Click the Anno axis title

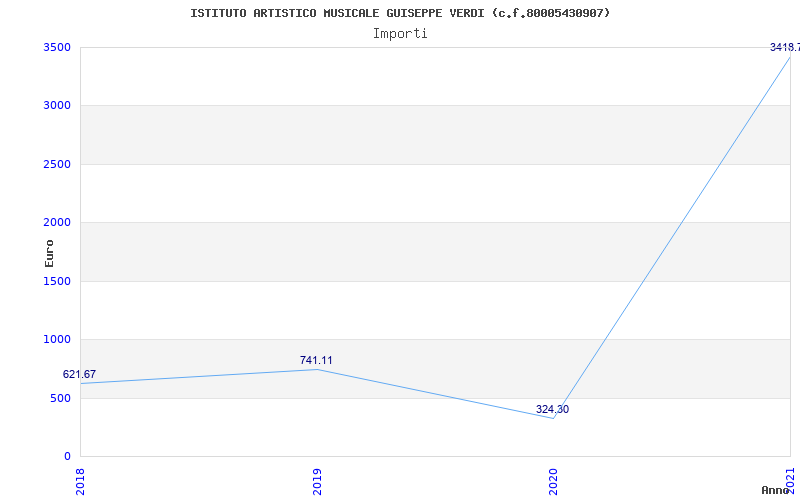click(x=775, y=490)
